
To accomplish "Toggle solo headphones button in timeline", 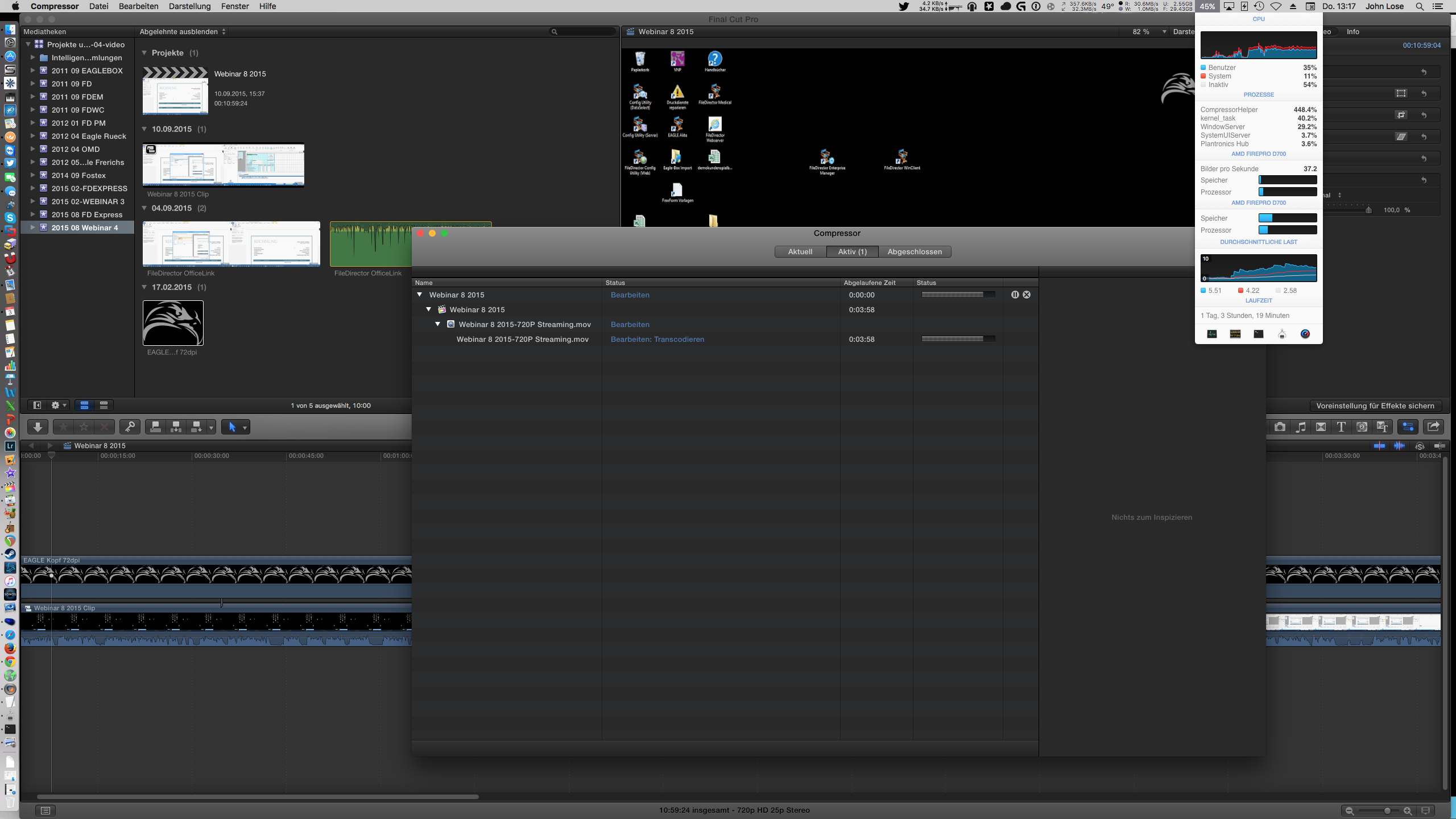I will coord(1420,446).
